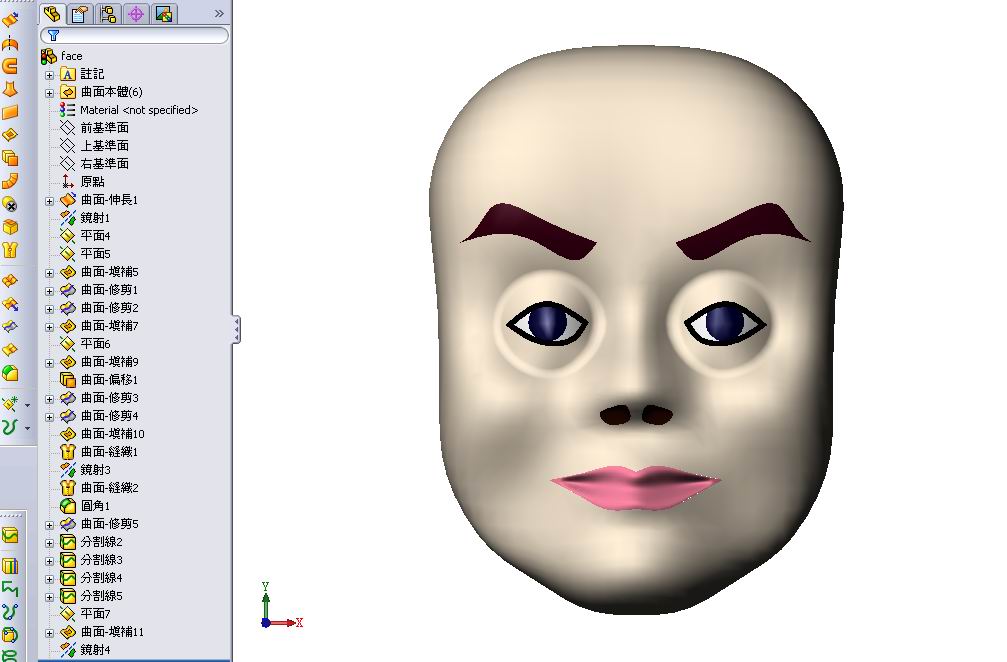The height and width of the screenshot is (662, 1007).
Task: Expand the 曲面本體(6) surface bodies folder
Action: (x=49, y=92)
